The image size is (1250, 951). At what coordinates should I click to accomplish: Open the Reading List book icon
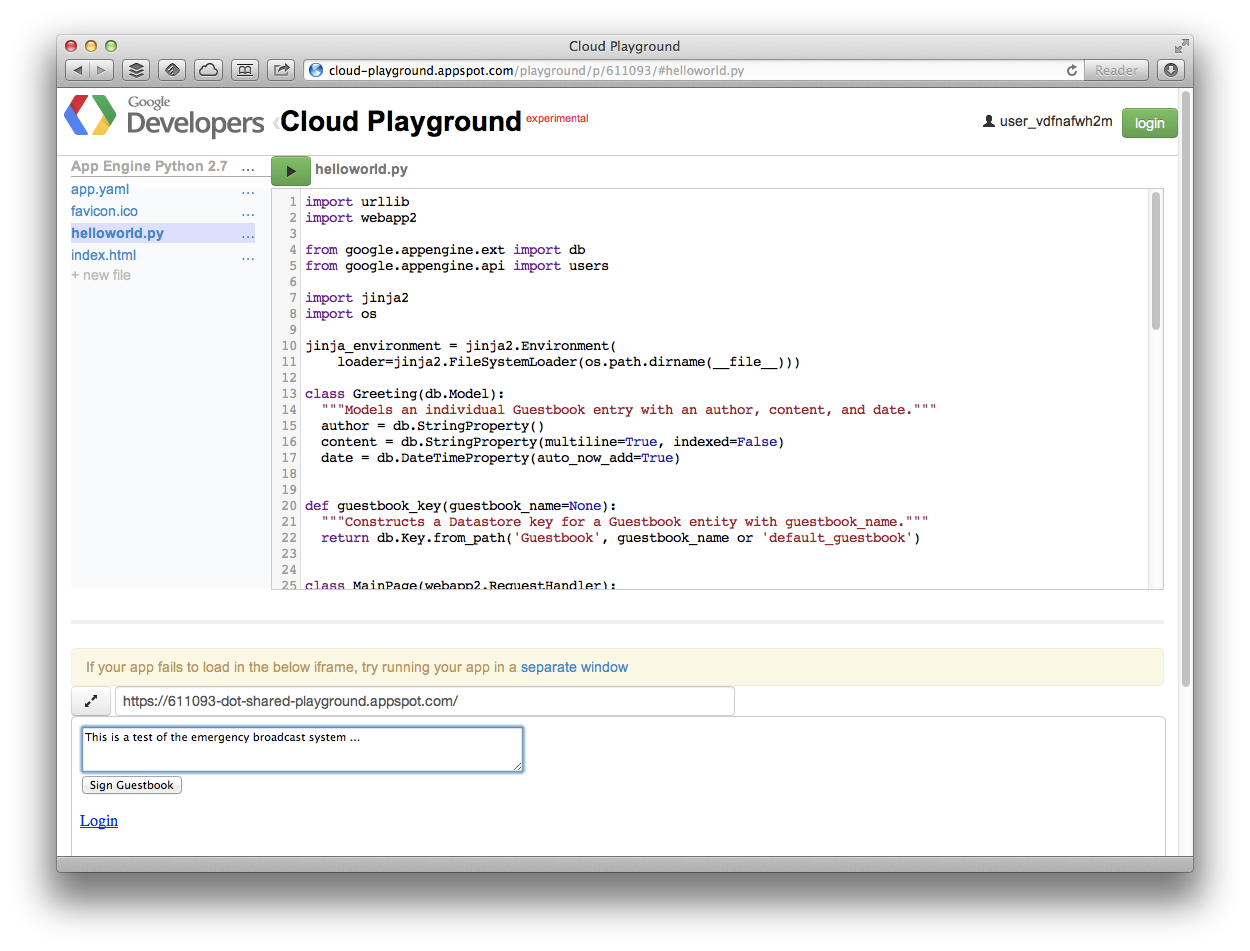(x=245, y=70)
